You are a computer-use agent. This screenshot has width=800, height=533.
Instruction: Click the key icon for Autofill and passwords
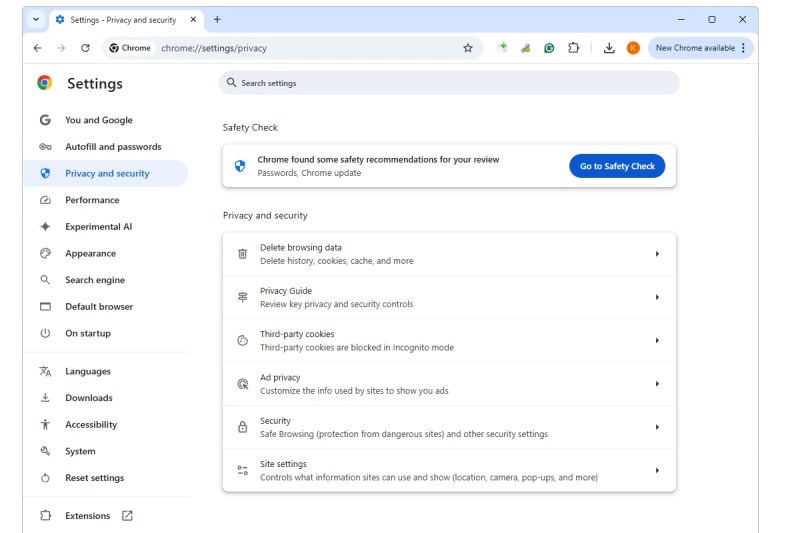click(x=45, y=147)
